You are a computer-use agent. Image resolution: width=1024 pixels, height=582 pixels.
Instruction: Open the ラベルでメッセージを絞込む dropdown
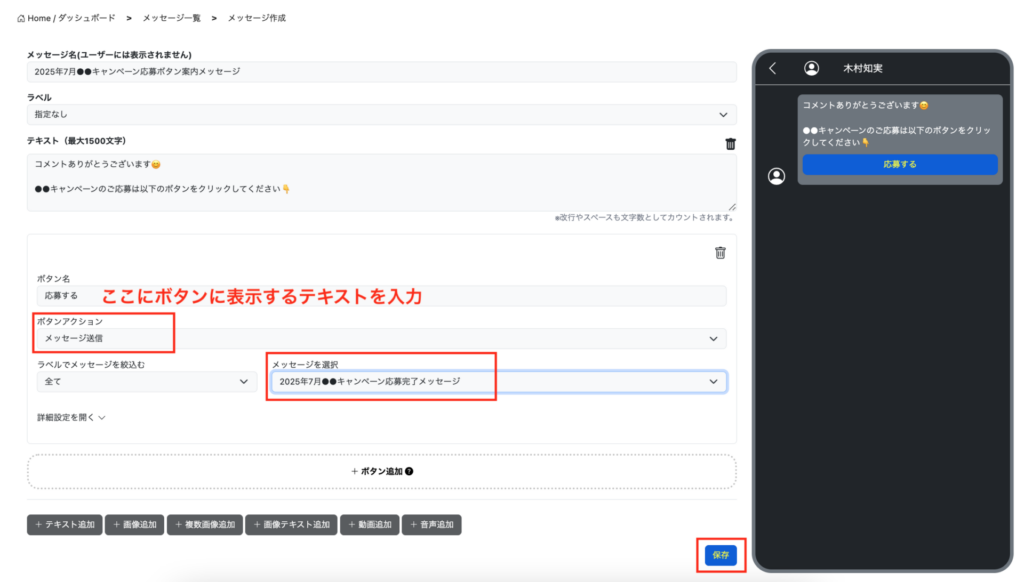146,381
